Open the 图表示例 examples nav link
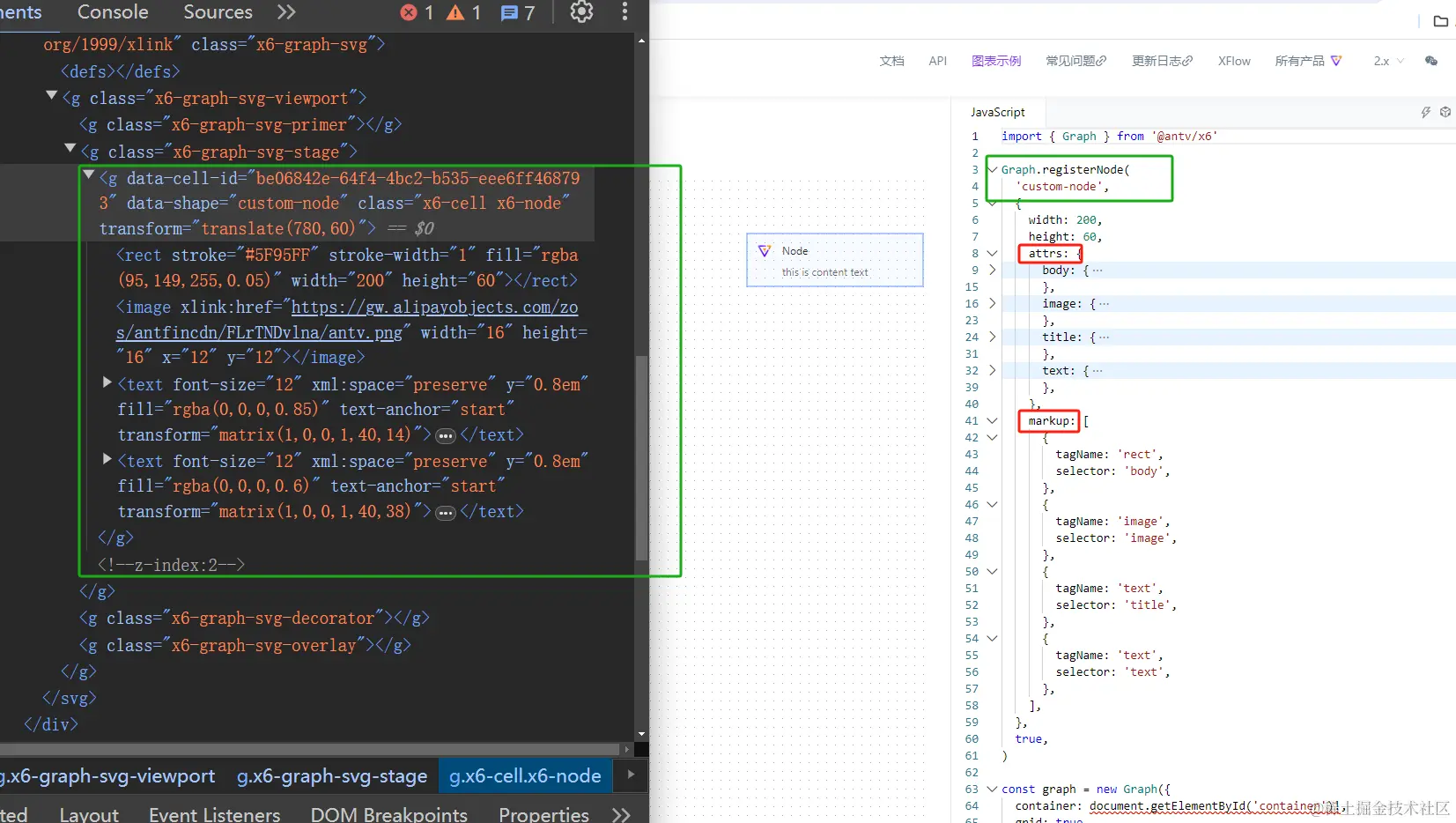This screenshot has height=823, width=1456. coord(996,61)
